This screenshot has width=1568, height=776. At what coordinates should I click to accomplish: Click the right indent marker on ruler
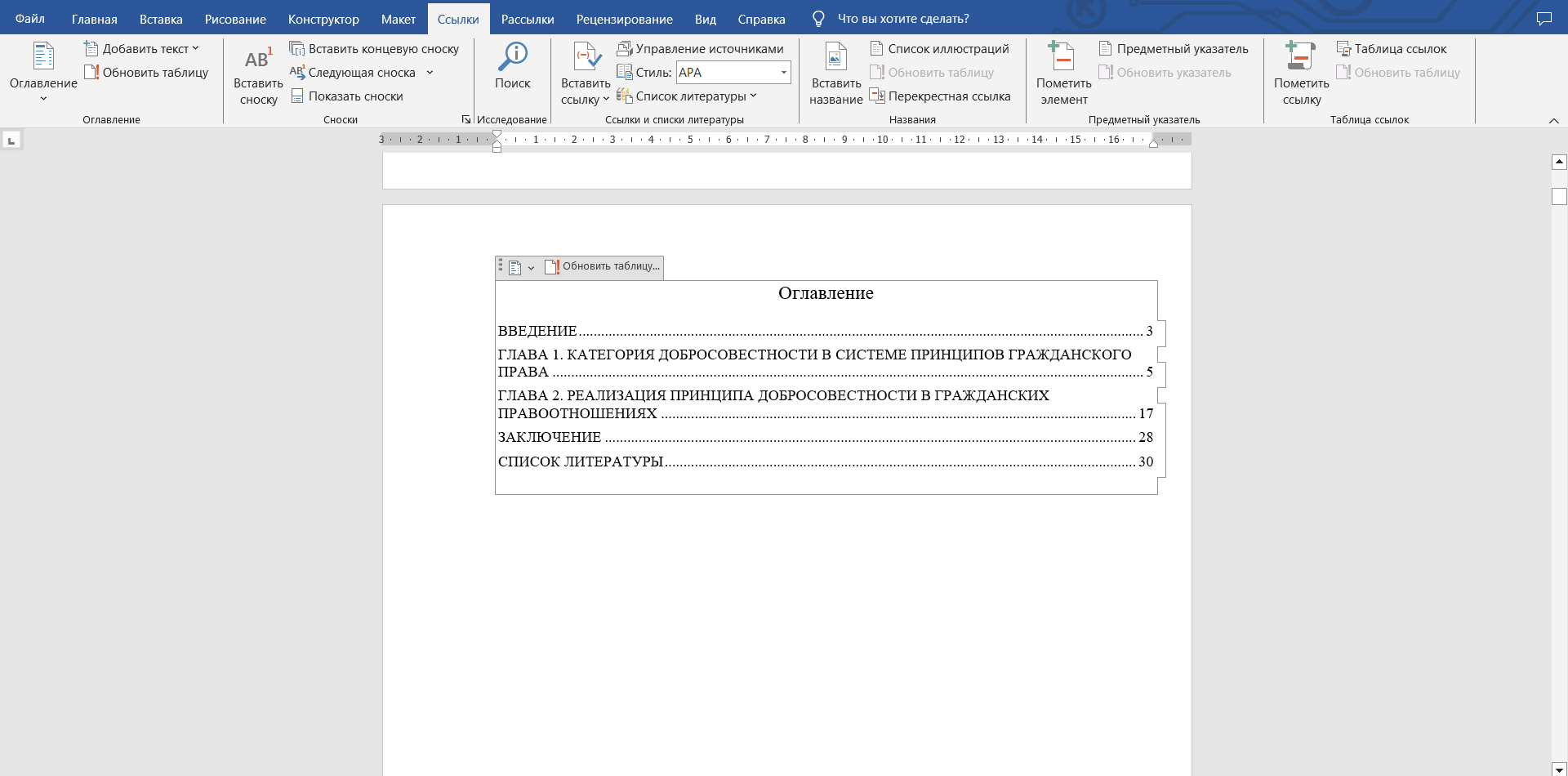1153,144
